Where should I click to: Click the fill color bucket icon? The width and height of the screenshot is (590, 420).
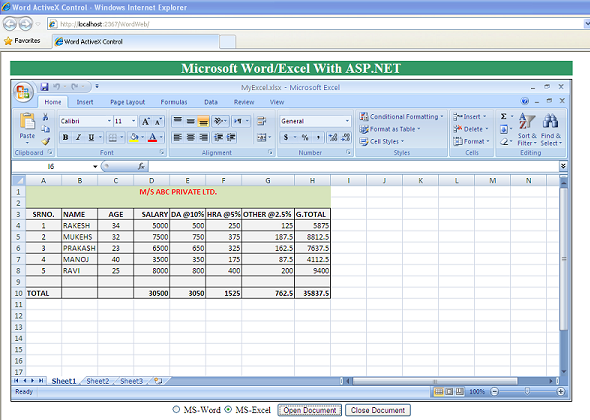[x=134, y=137]
